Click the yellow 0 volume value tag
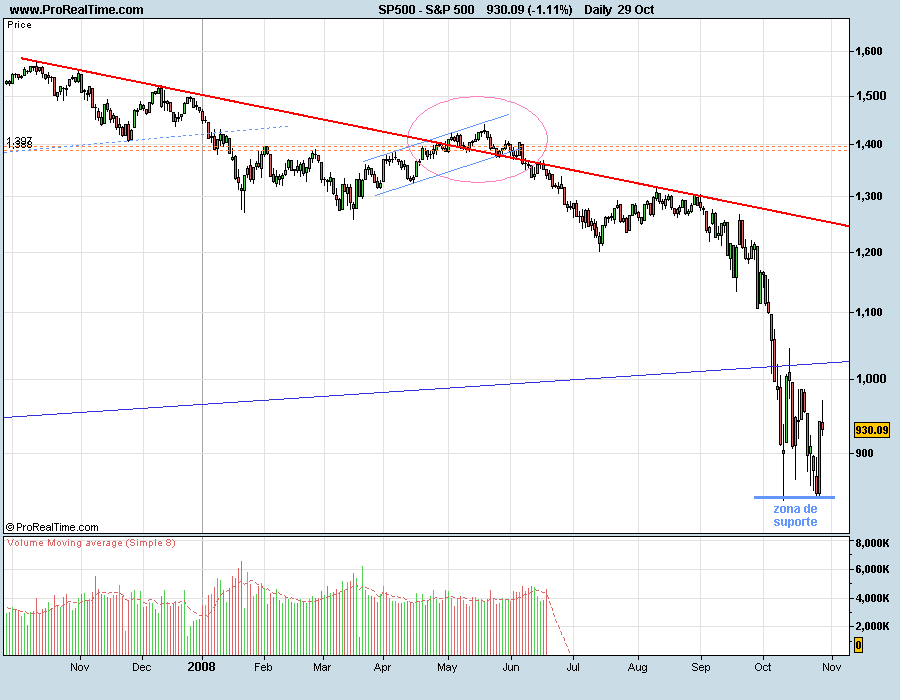900x700 pixels. (859, 645)
